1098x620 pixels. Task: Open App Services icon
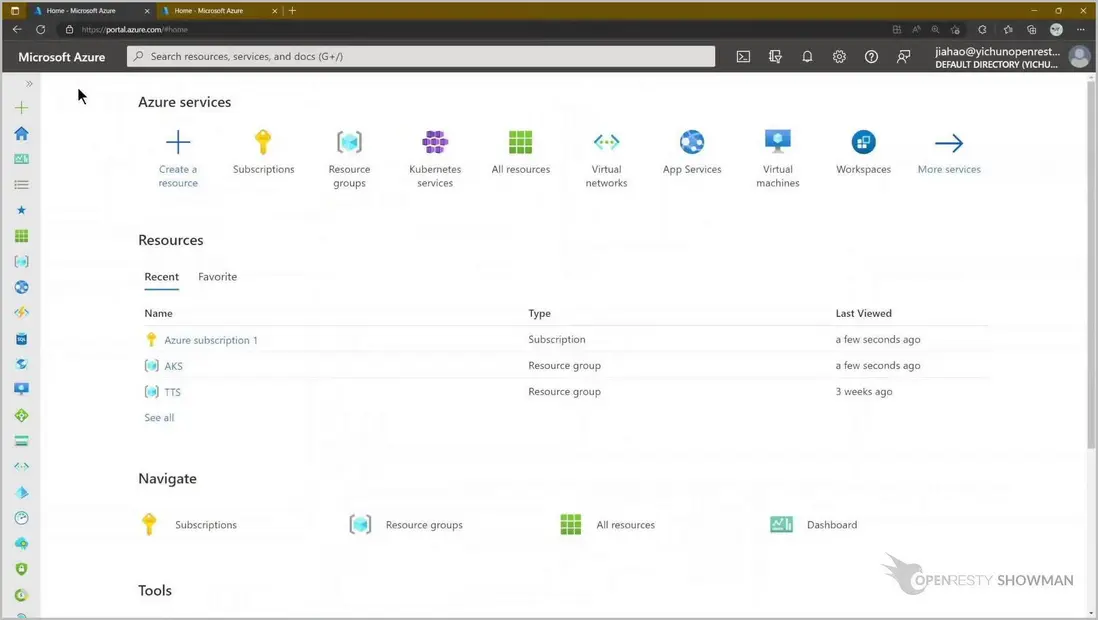click(x=692, y=143)
